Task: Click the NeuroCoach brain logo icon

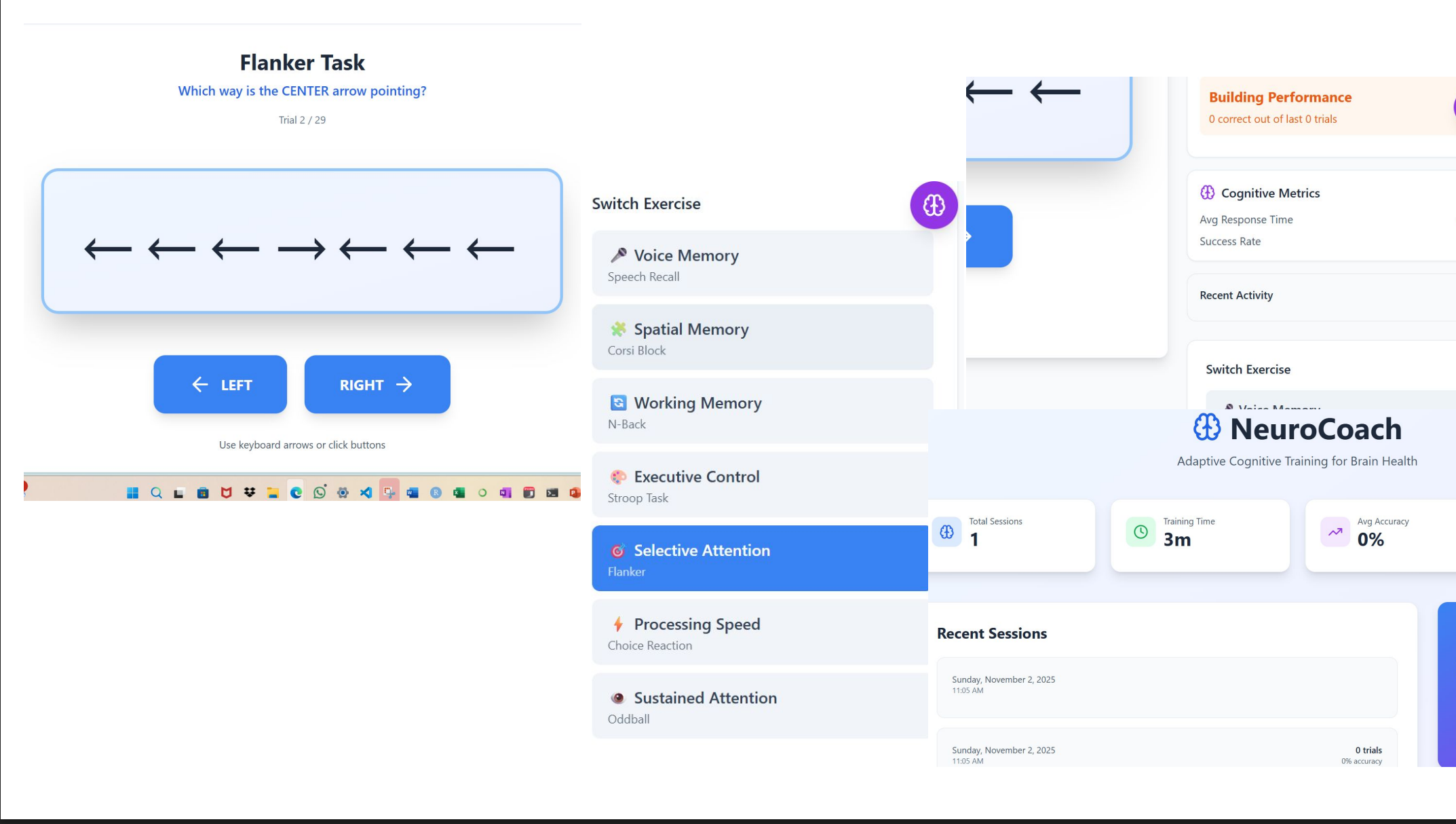Action: 1207,428
